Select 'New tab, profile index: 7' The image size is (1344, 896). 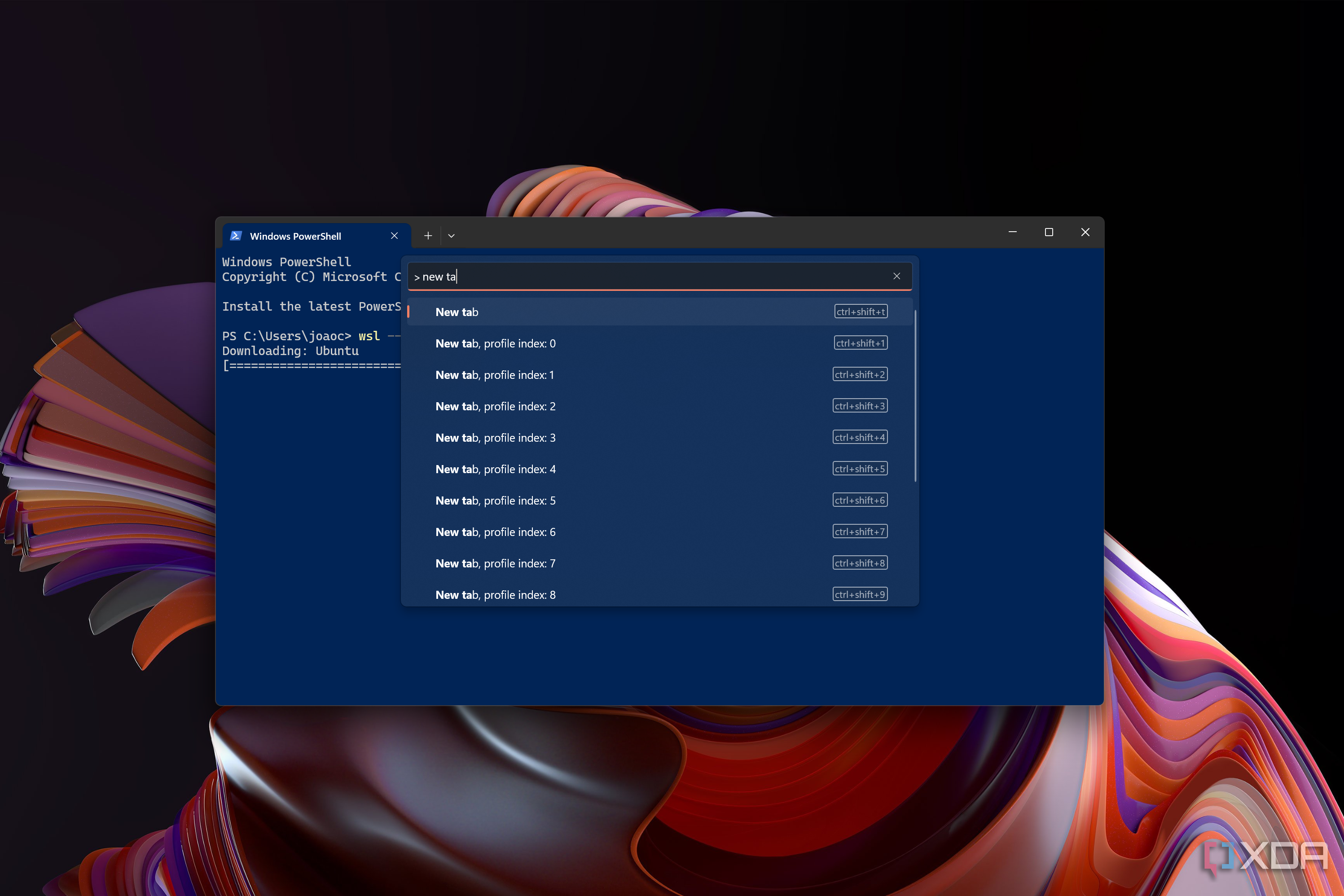tap(659, 563)
